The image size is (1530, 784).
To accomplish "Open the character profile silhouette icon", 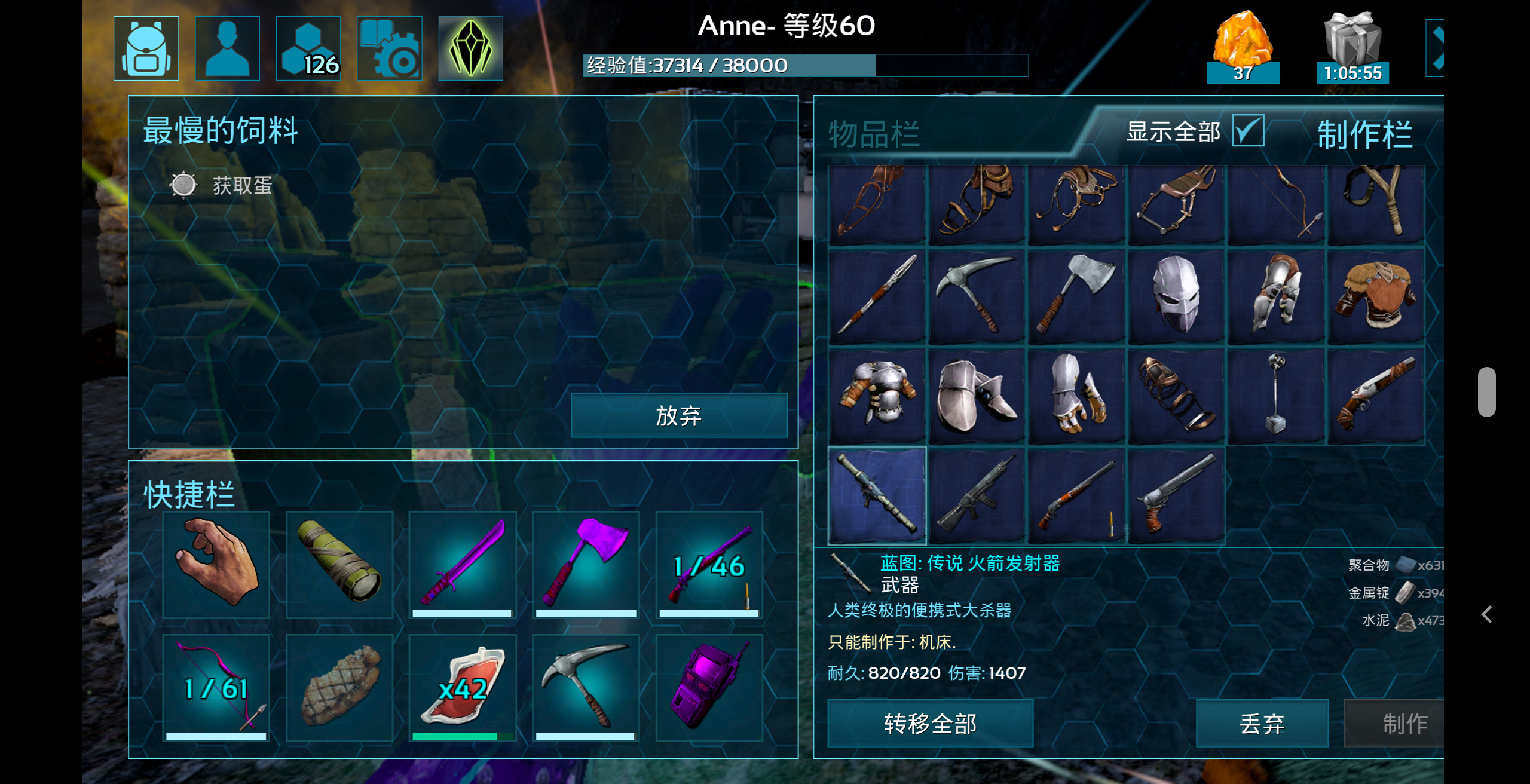I will (228, 48).
